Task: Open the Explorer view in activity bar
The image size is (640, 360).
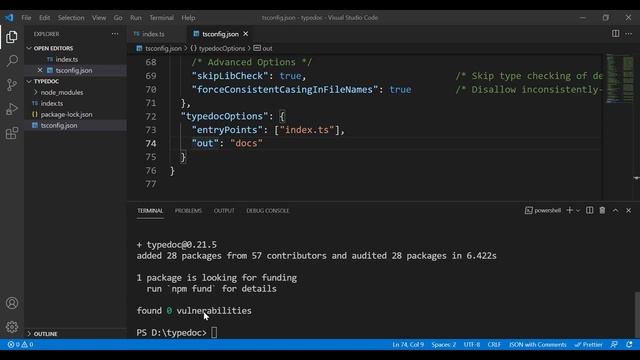Action: click(12, 37)
